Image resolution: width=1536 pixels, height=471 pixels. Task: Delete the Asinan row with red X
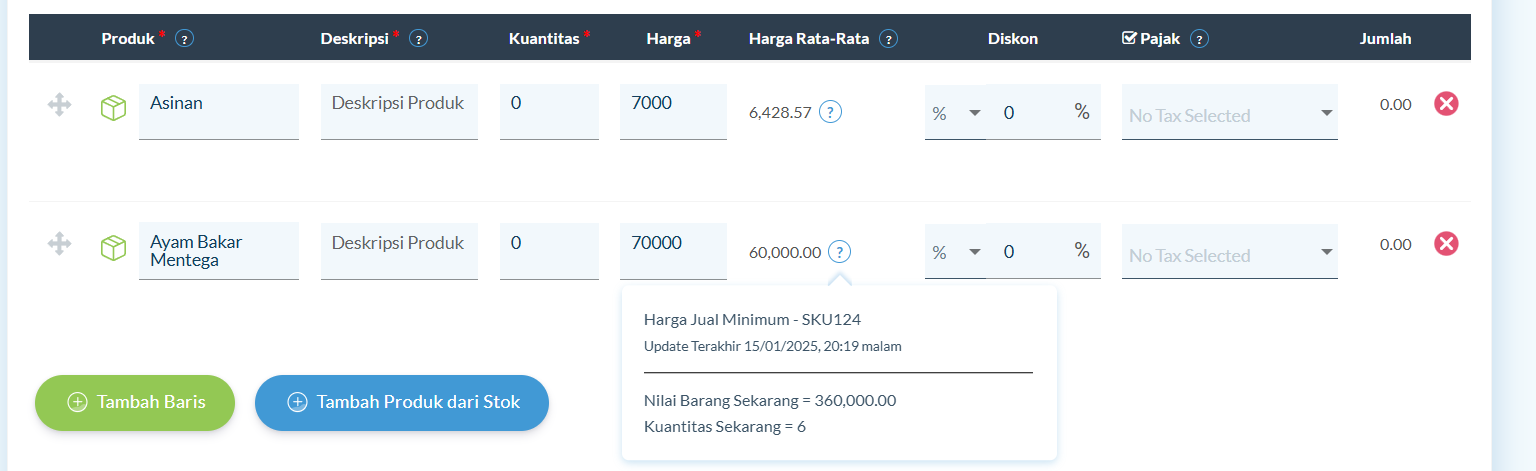(x=1446, y=103)
